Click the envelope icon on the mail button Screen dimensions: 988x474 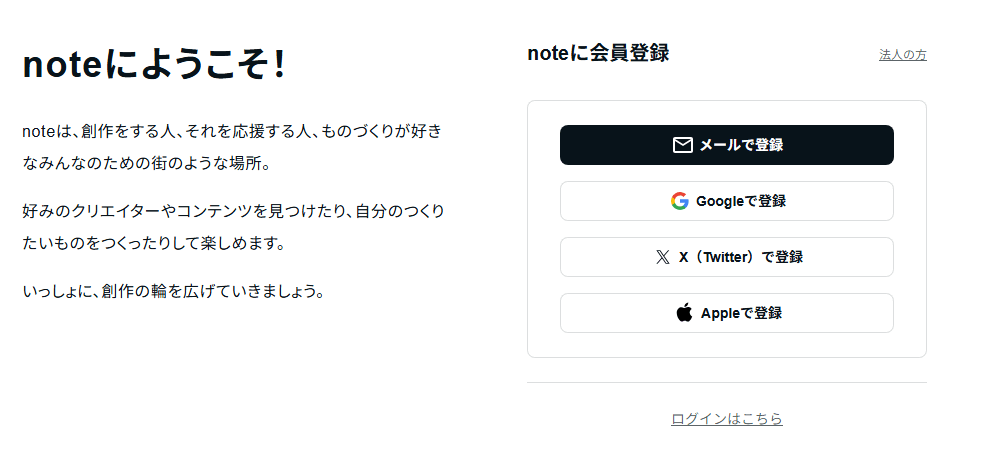[x=683, y=145]
